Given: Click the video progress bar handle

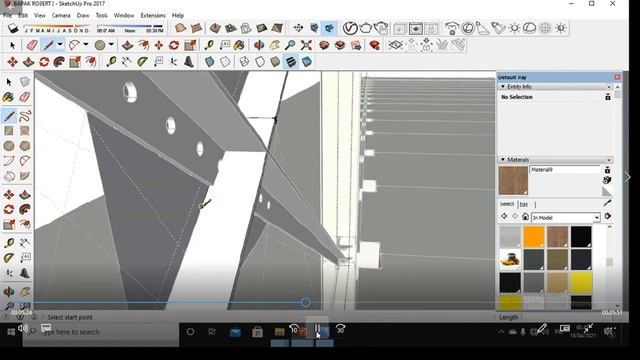Looking at the screenshot, I should [x=305, y=302].
